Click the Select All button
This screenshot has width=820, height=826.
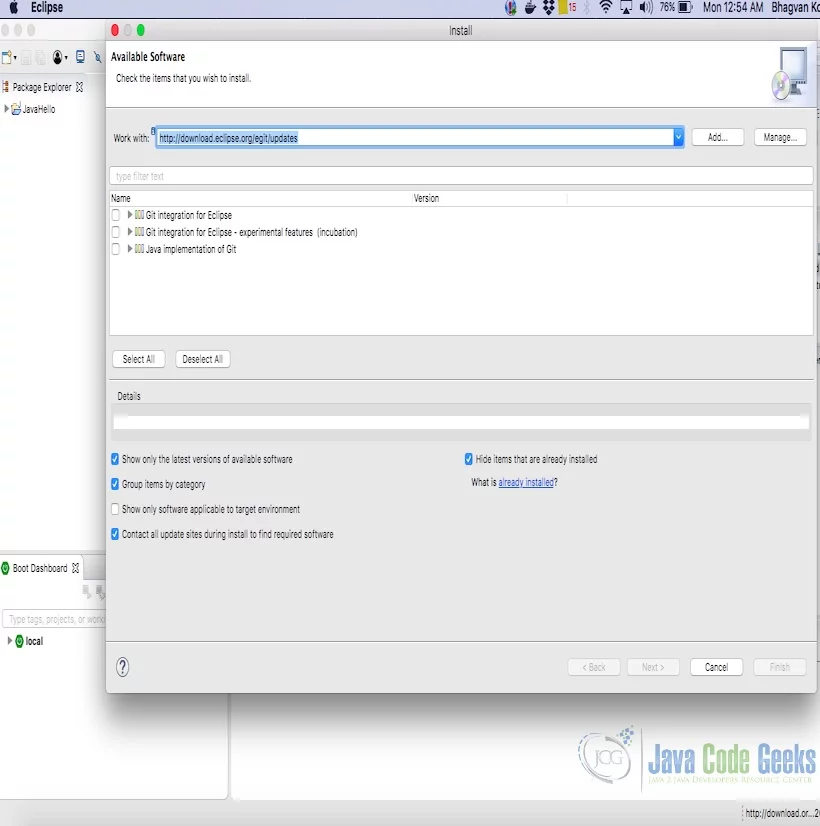(x=139, y=359)
